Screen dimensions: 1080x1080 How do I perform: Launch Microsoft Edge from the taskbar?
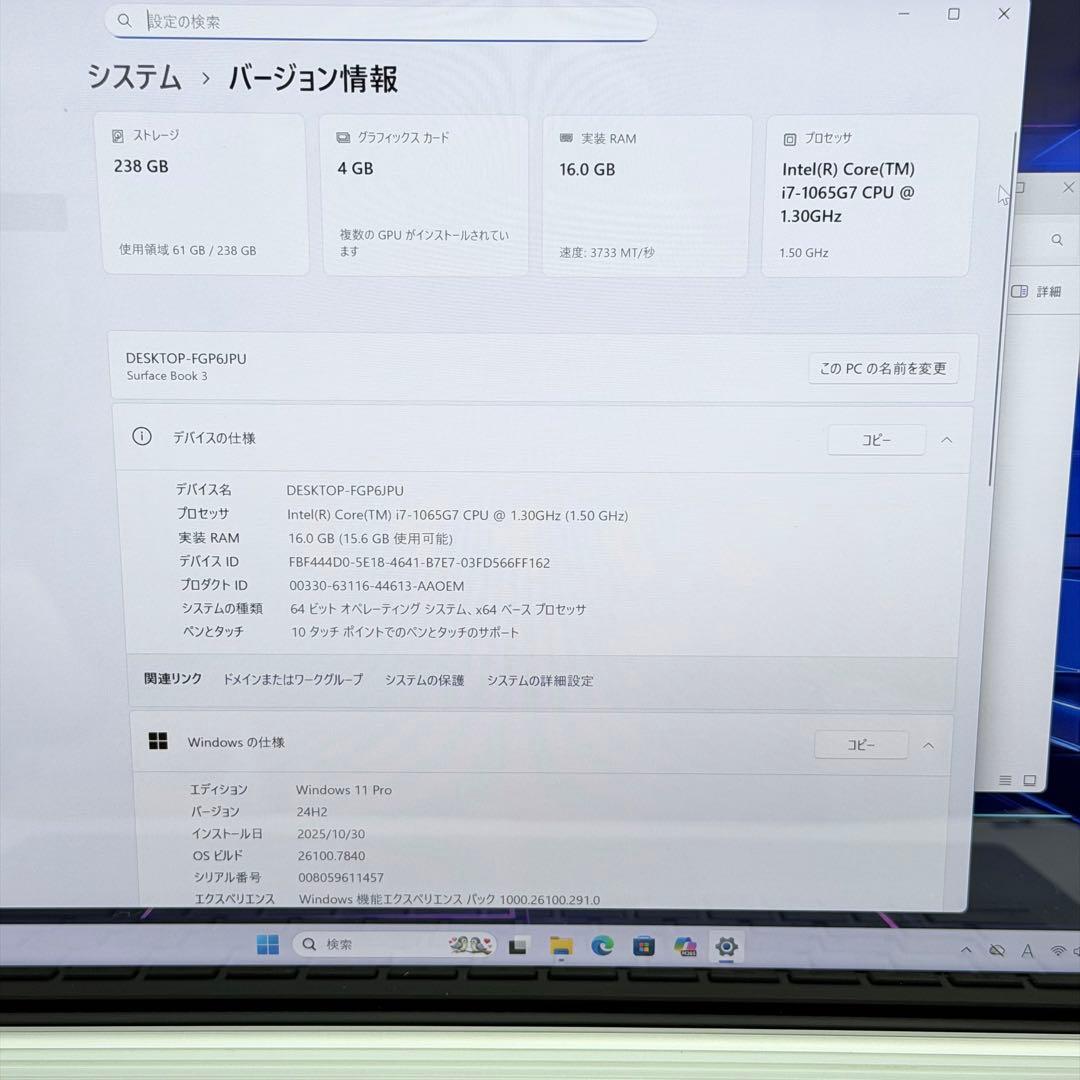click(x=602, y=946)
